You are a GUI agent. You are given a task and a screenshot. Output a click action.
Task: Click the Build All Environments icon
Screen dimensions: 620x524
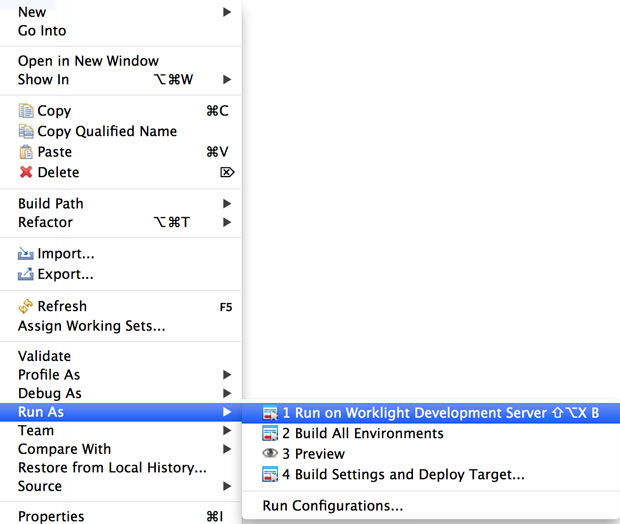[270, 433]
